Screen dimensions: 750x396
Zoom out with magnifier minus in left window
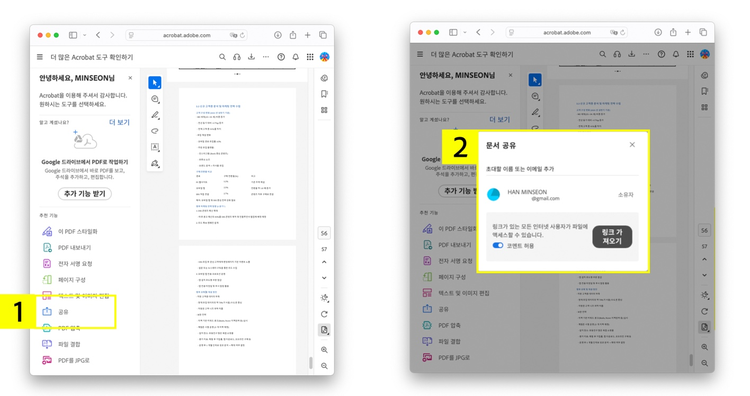coord(324,366)
